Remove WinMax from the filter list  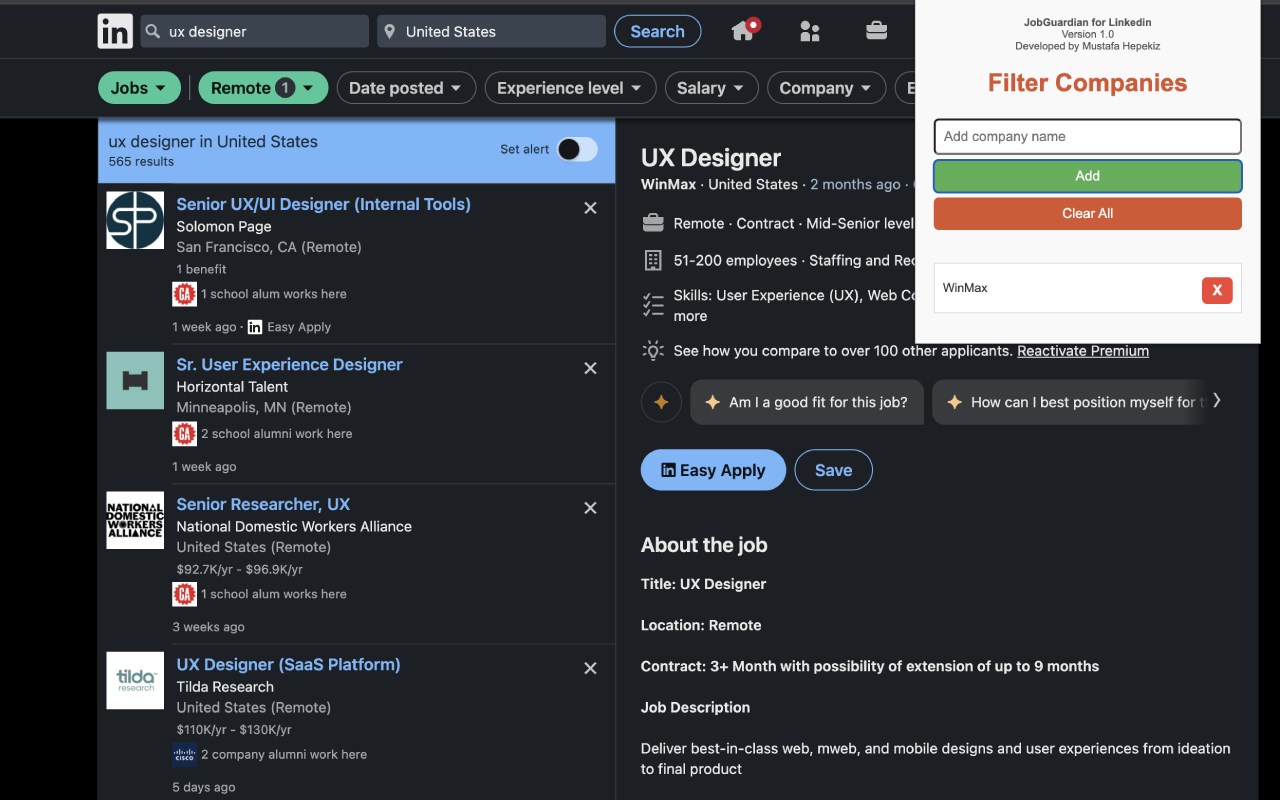[x=1217, y=290]
